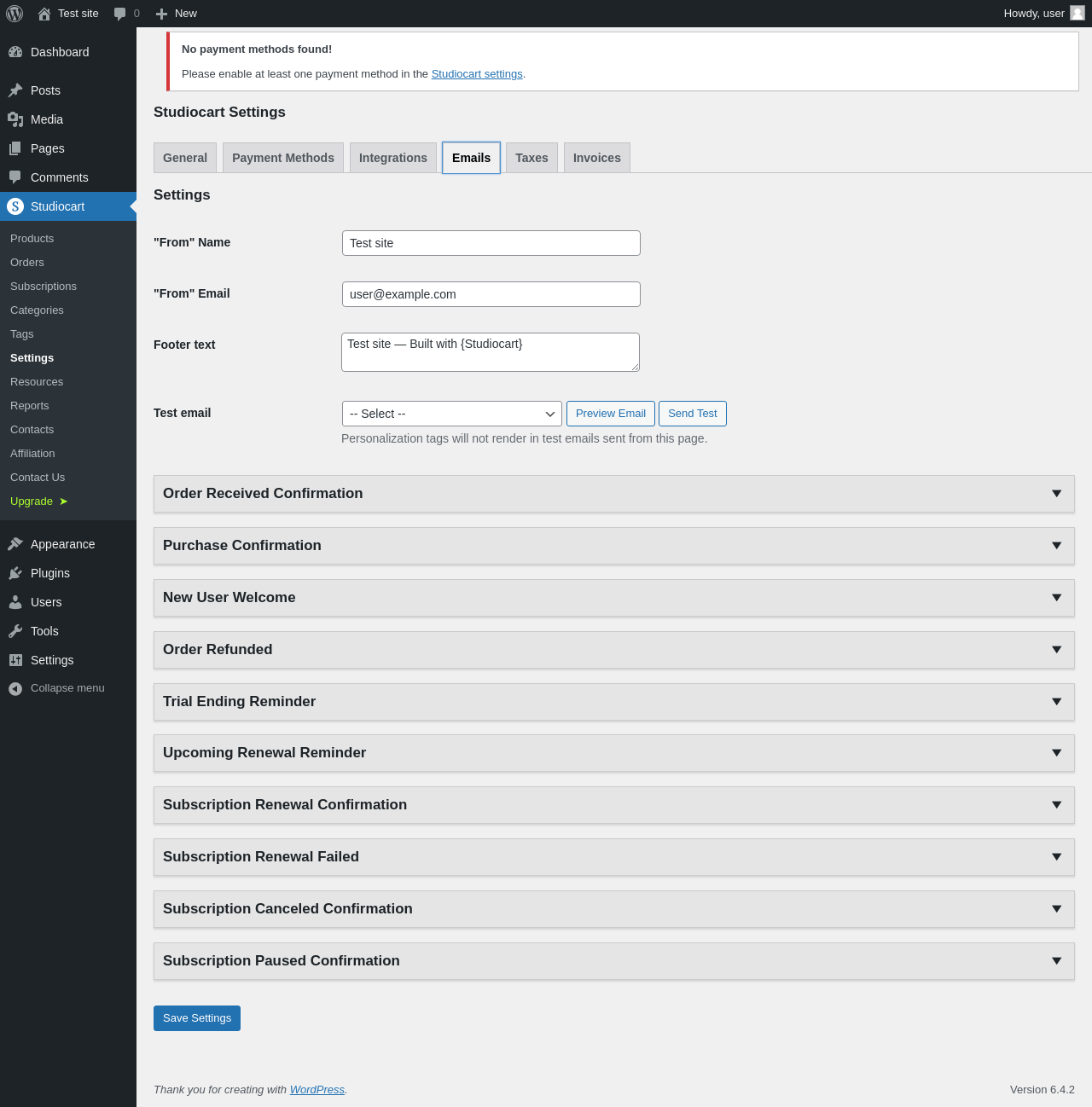Follow the Studiocart settings link
Viewport: 1092px width, 1107px height.
(x=477, y=74)
